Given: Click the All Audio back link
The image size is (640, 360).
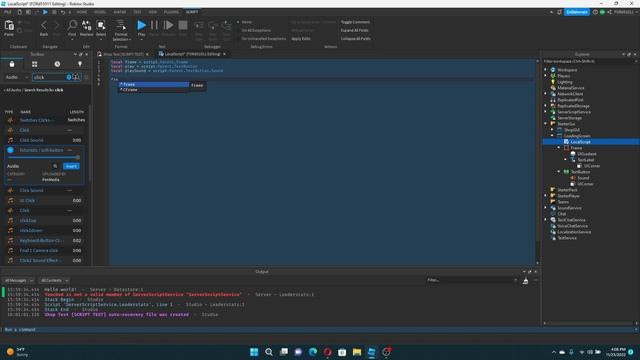Looking at the screenshot, I should 12,90.
